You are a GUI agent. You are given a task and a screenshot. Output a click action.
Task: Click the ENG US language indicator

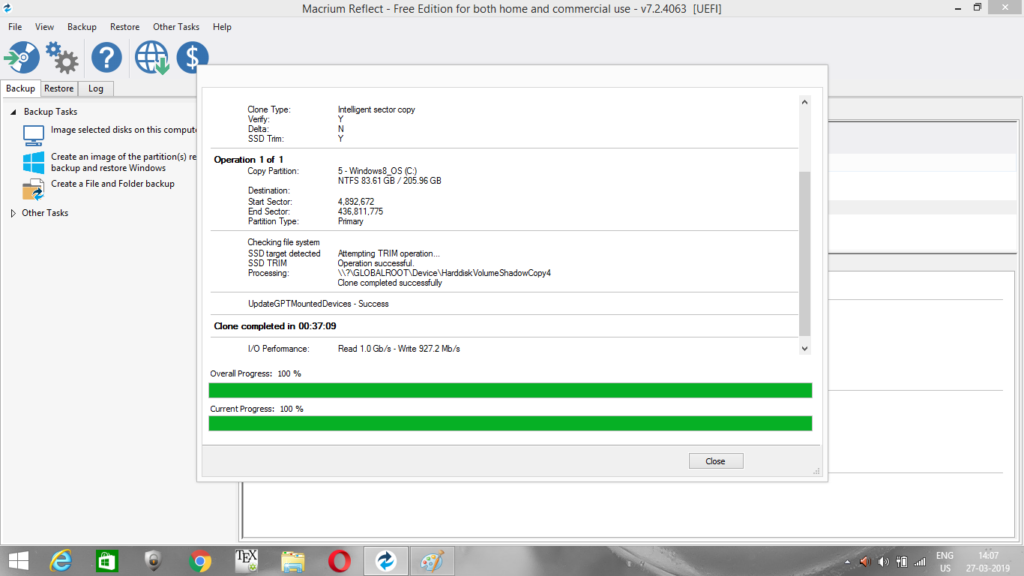945,562
